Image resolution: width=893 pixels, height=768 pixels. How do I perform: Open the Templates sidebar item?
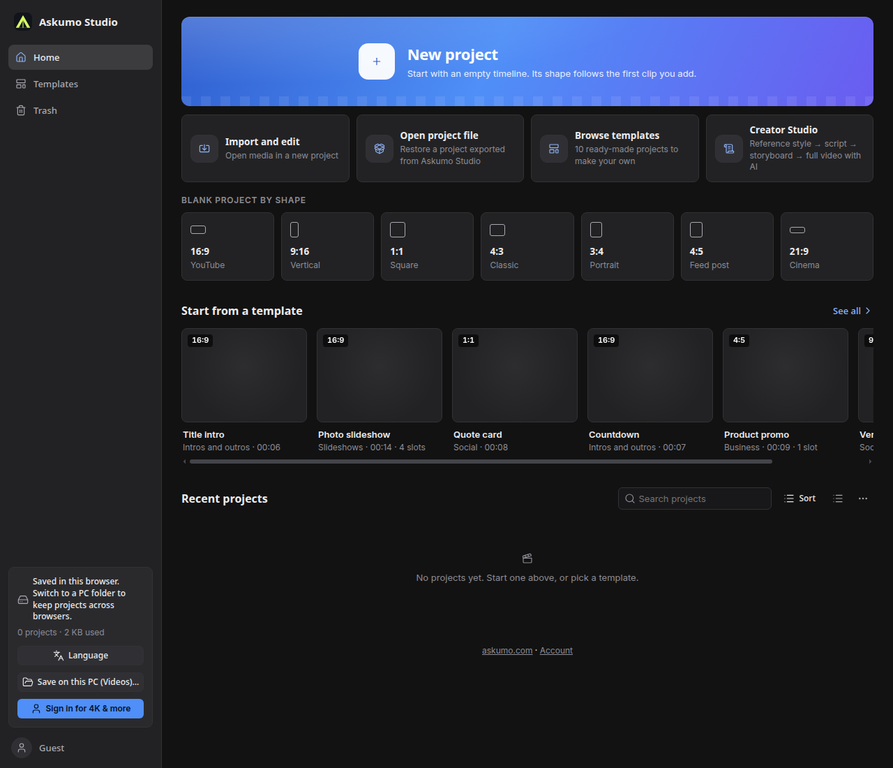(x=80, y=84)
